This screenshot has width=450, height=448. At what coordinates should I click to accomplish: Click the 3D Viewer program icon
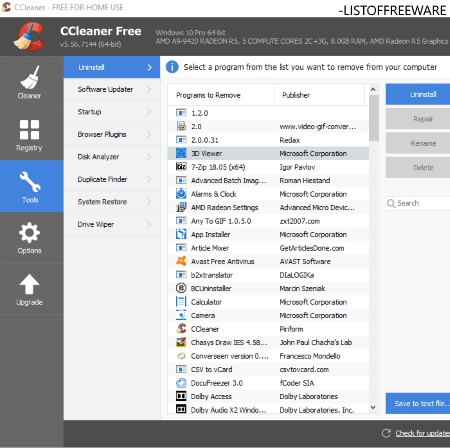pyautogui.click(x=181, y=153)
